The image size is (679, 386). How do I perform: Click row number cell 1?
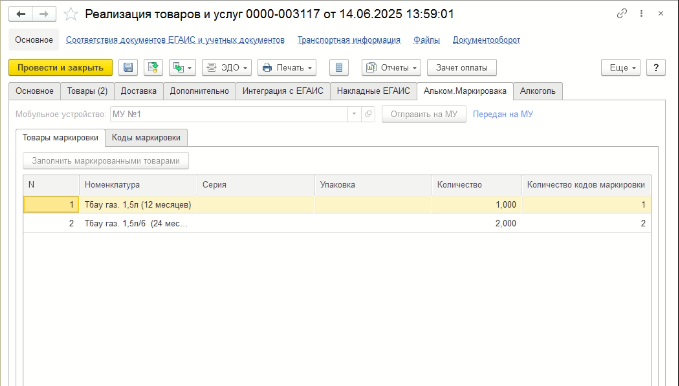[x=51, y=204]
